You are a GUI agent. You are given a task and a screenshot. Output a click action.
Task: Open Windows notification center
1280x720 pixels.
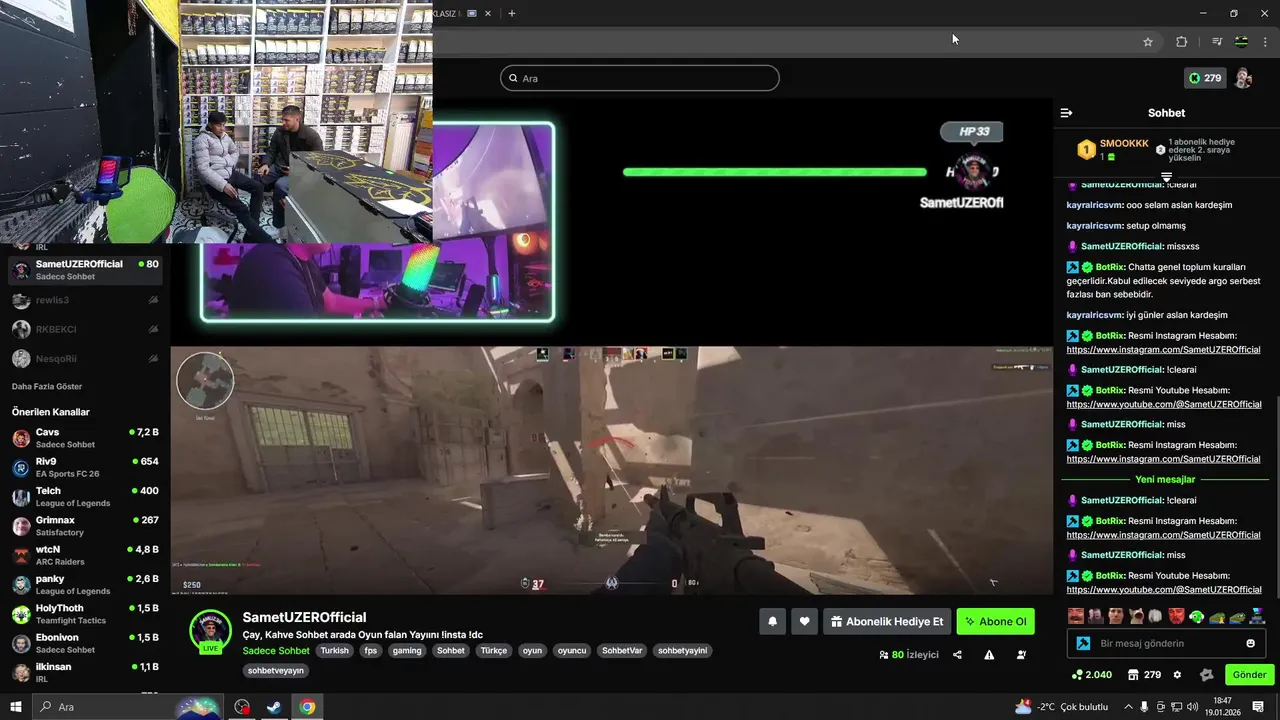coord(1258,707)
